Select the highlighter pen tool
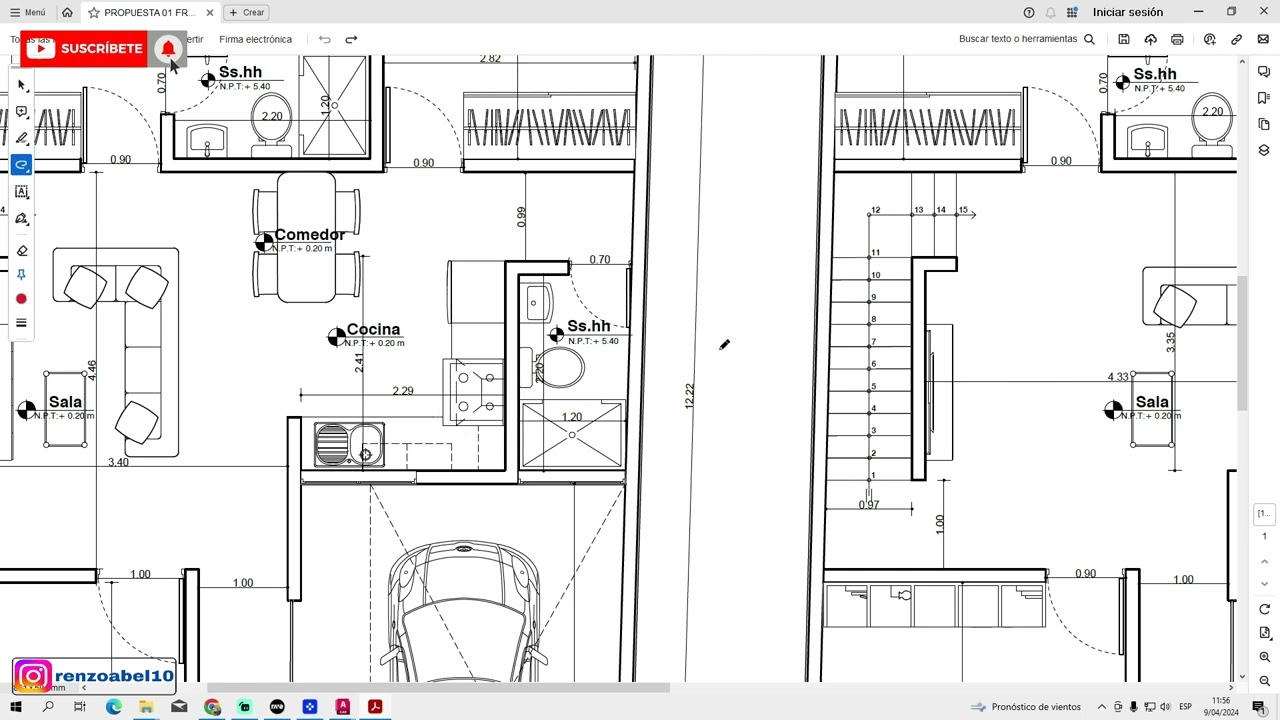The height and width of the screenshot is (720, 1280). 21,138
